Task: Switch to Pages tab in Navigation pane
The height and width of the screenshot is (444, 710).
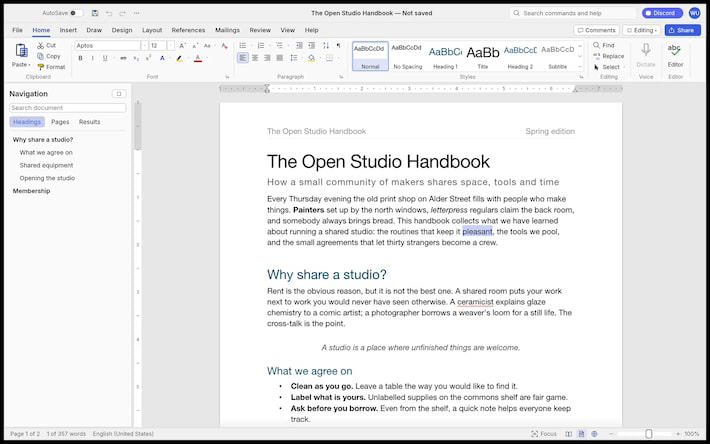Action: click(60, 122)
